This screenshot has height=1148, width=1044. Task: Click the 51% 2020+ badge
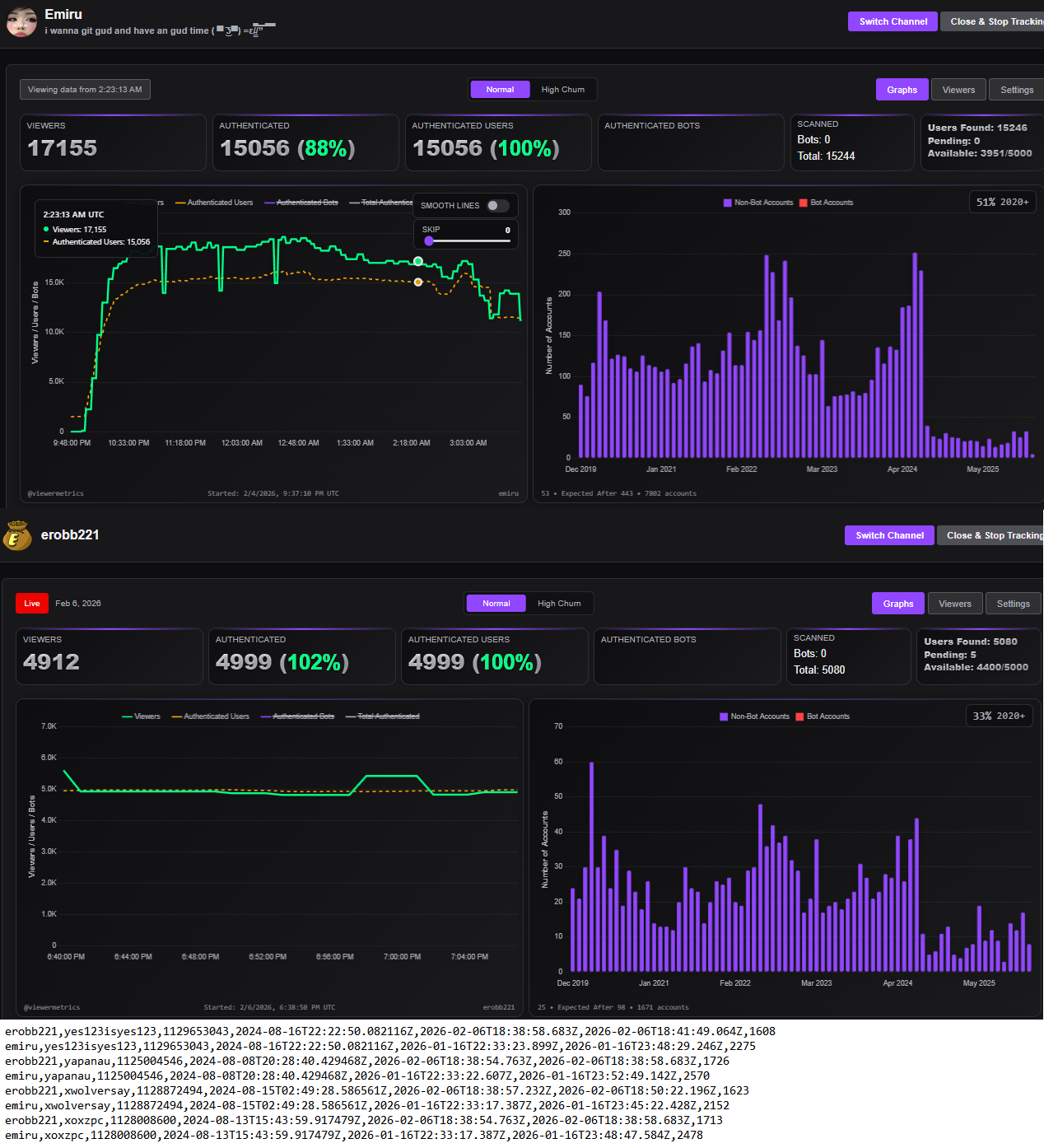click(x=1003, y=202)
